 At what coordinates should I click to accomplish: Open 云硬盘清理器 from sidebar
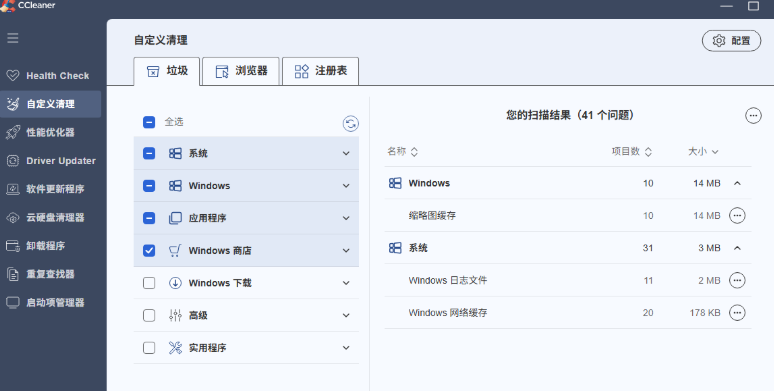point(50,217)
